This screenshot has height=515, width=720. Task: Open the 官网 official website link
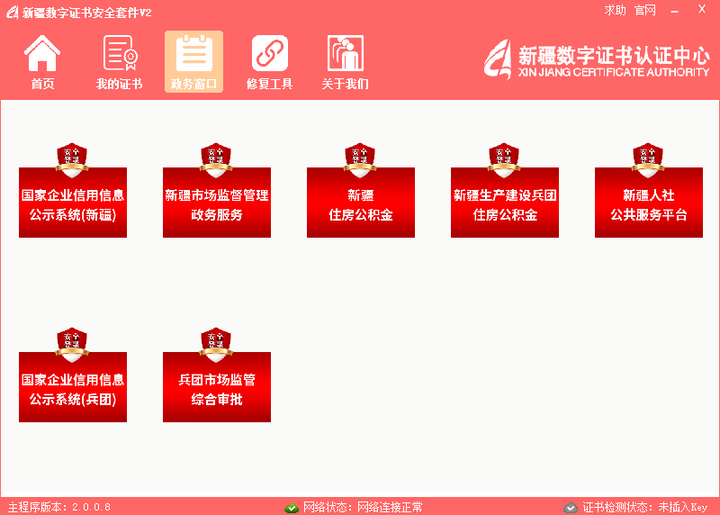coord(645,10)
